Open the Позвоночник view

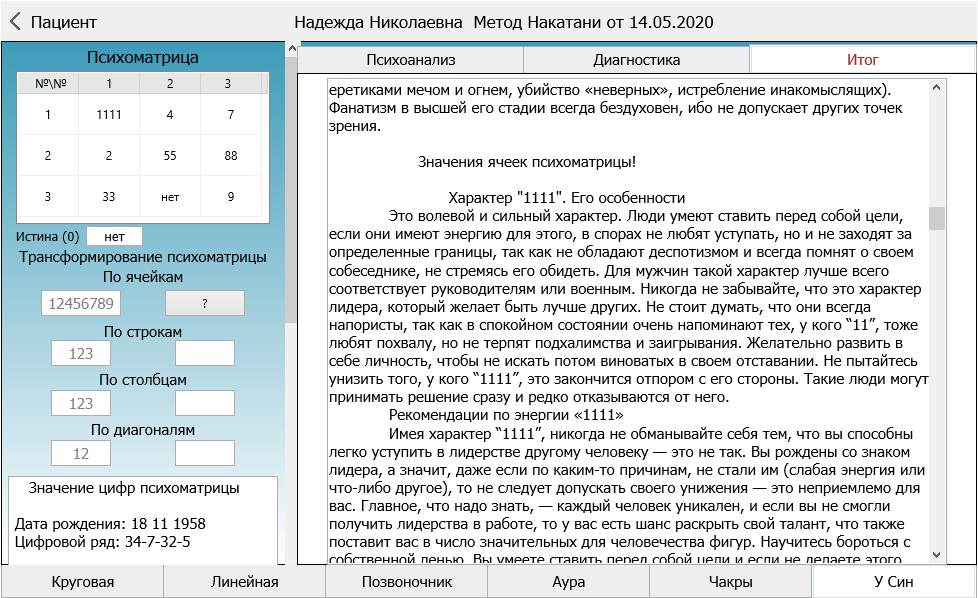click(x=406, y=582)
